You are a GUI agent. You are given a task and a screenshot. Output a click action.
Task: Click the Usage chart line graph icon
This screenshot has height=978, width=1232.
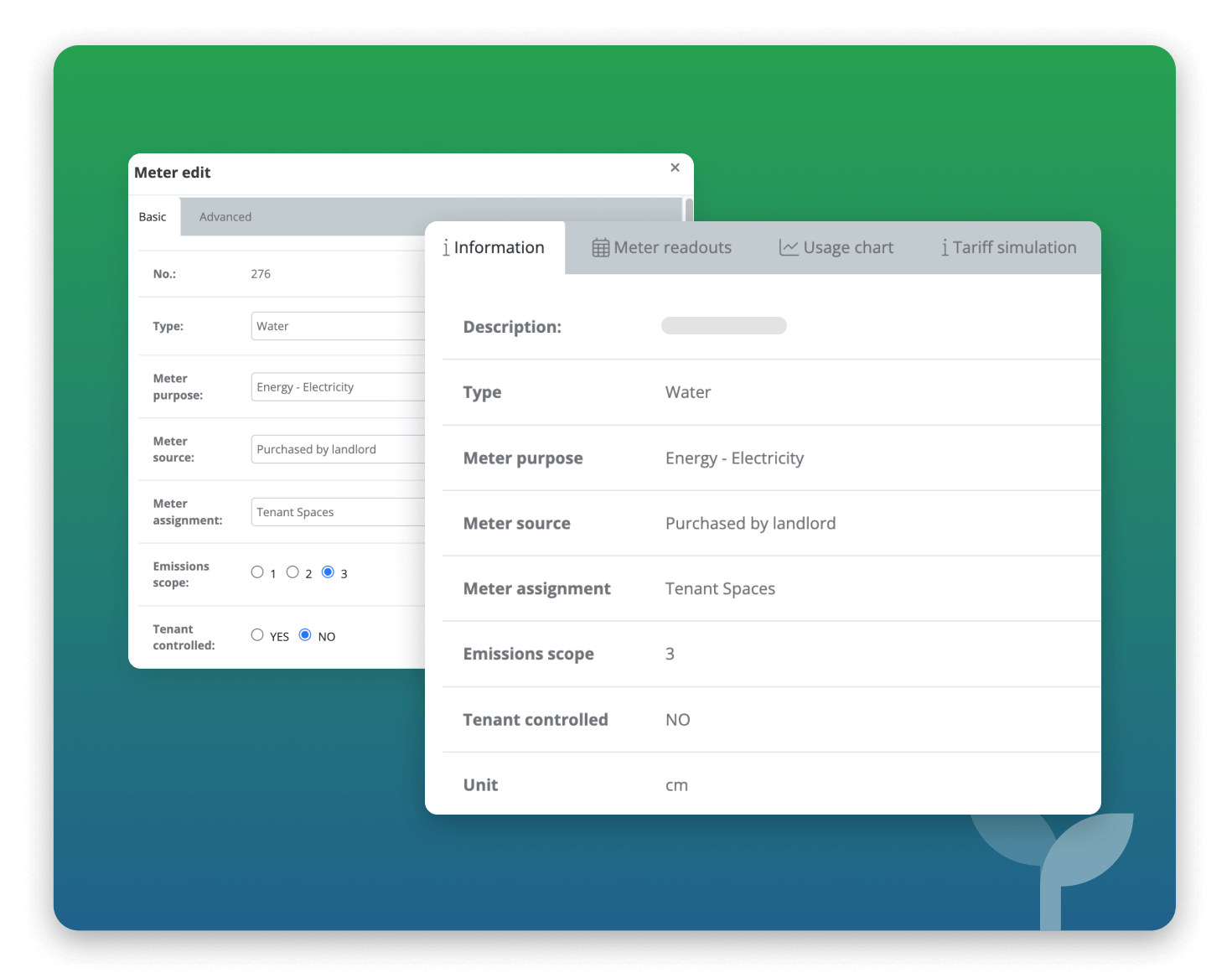[x=789, y=247]
